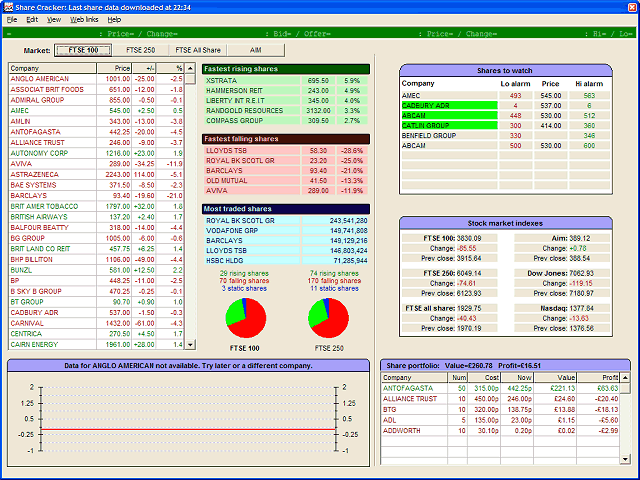This screenshot has height=480, width=640.
Task: Click the FTSE 250 pie chart
Action: click(329, 318)
